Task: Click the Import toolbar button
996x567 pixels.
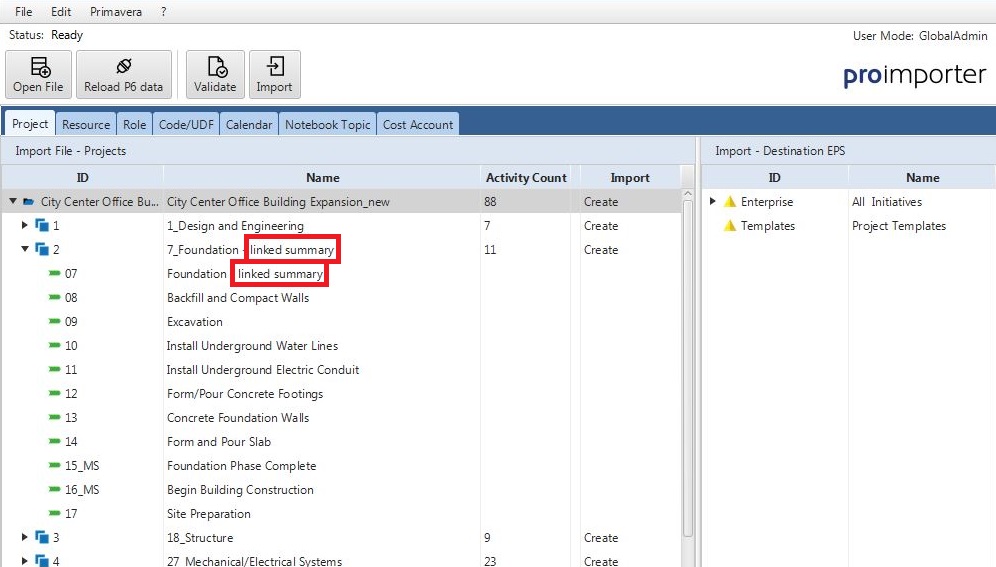Action: pos(274,74)
